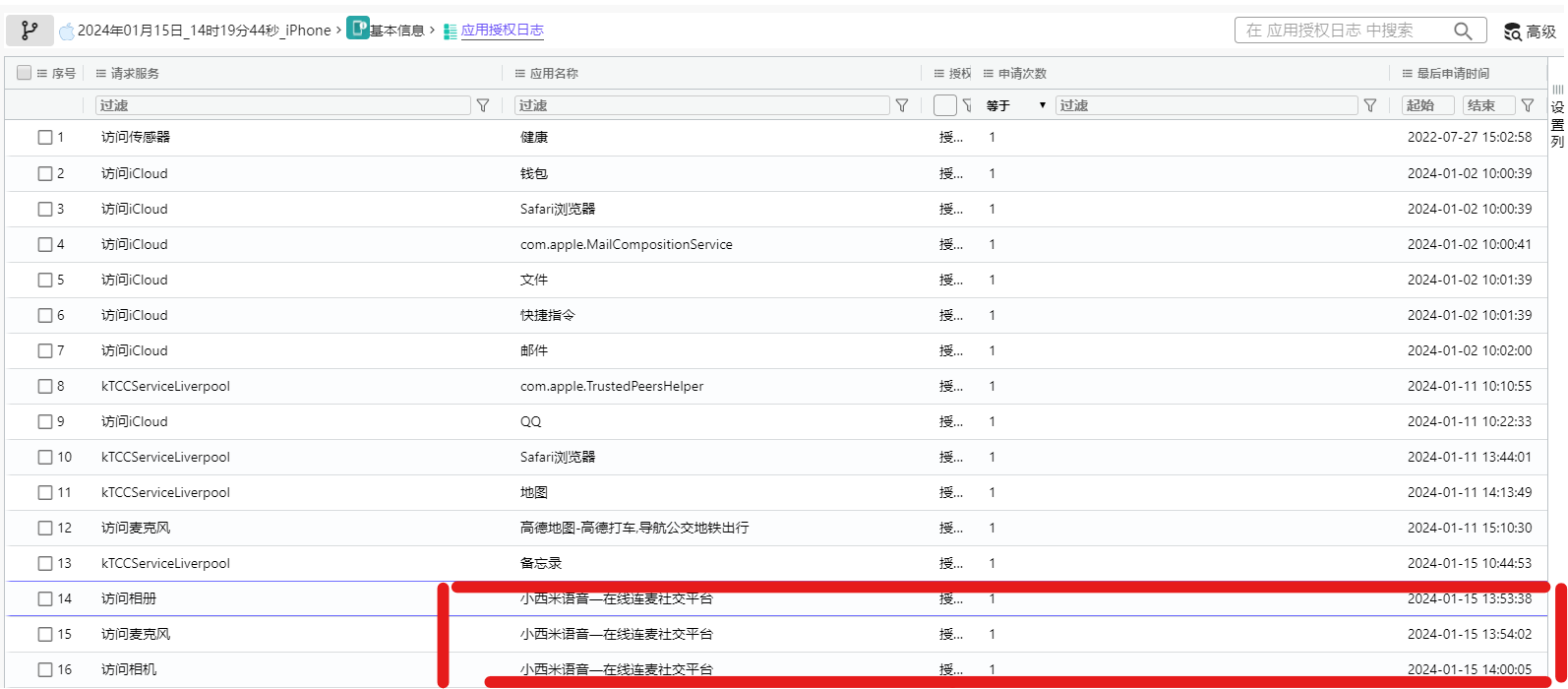
Task: Open 高级 advanced search icon
Action: coord(1512,31)
